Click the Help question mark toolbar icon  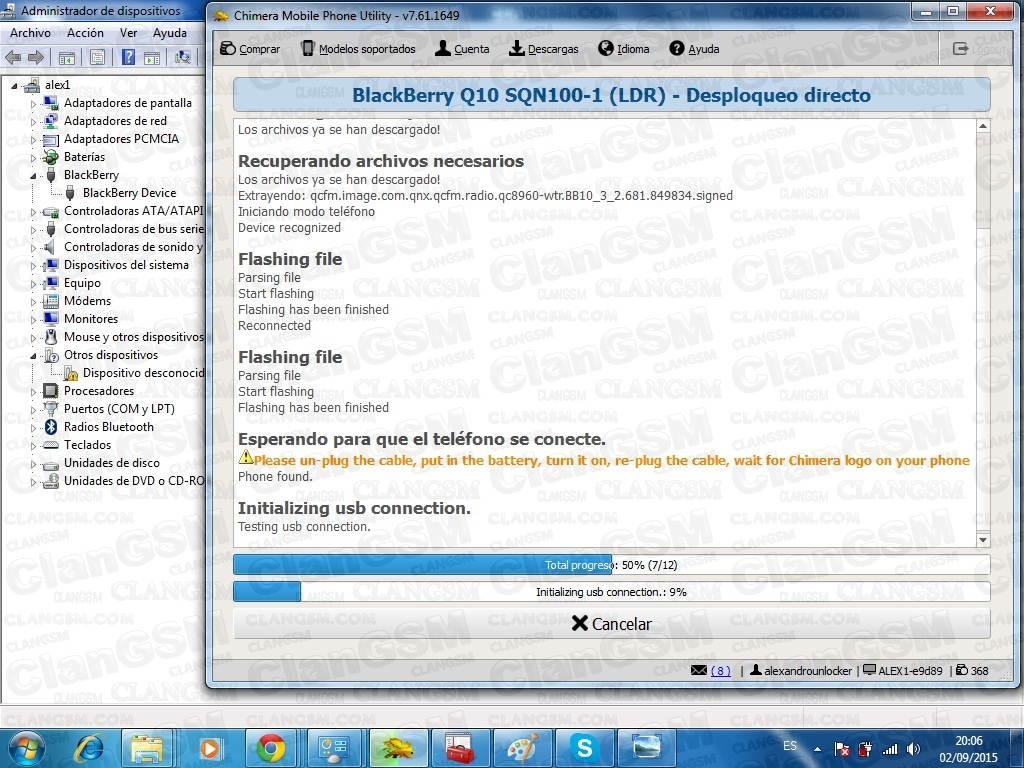tap(128, 57)
